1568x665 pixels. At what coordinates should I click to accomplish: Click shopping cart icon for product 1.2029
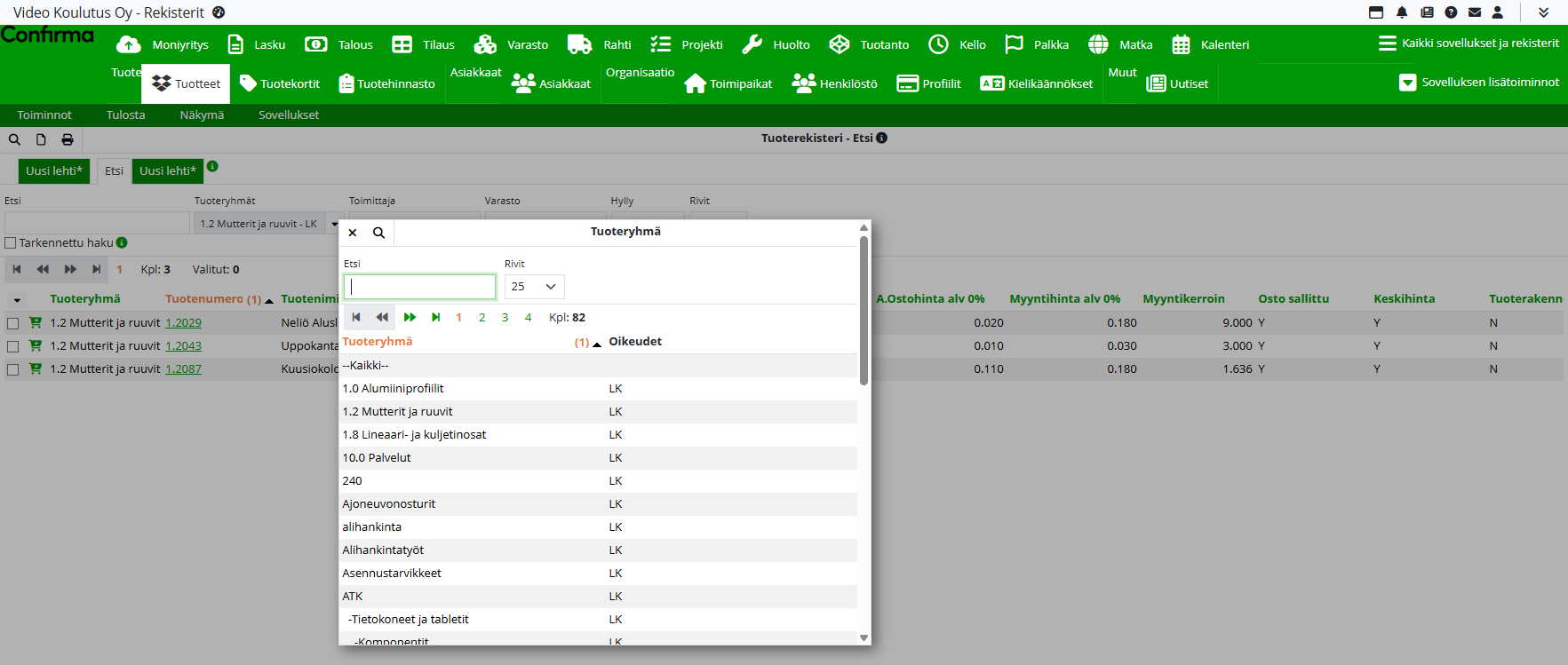click(x=36, y=323)
